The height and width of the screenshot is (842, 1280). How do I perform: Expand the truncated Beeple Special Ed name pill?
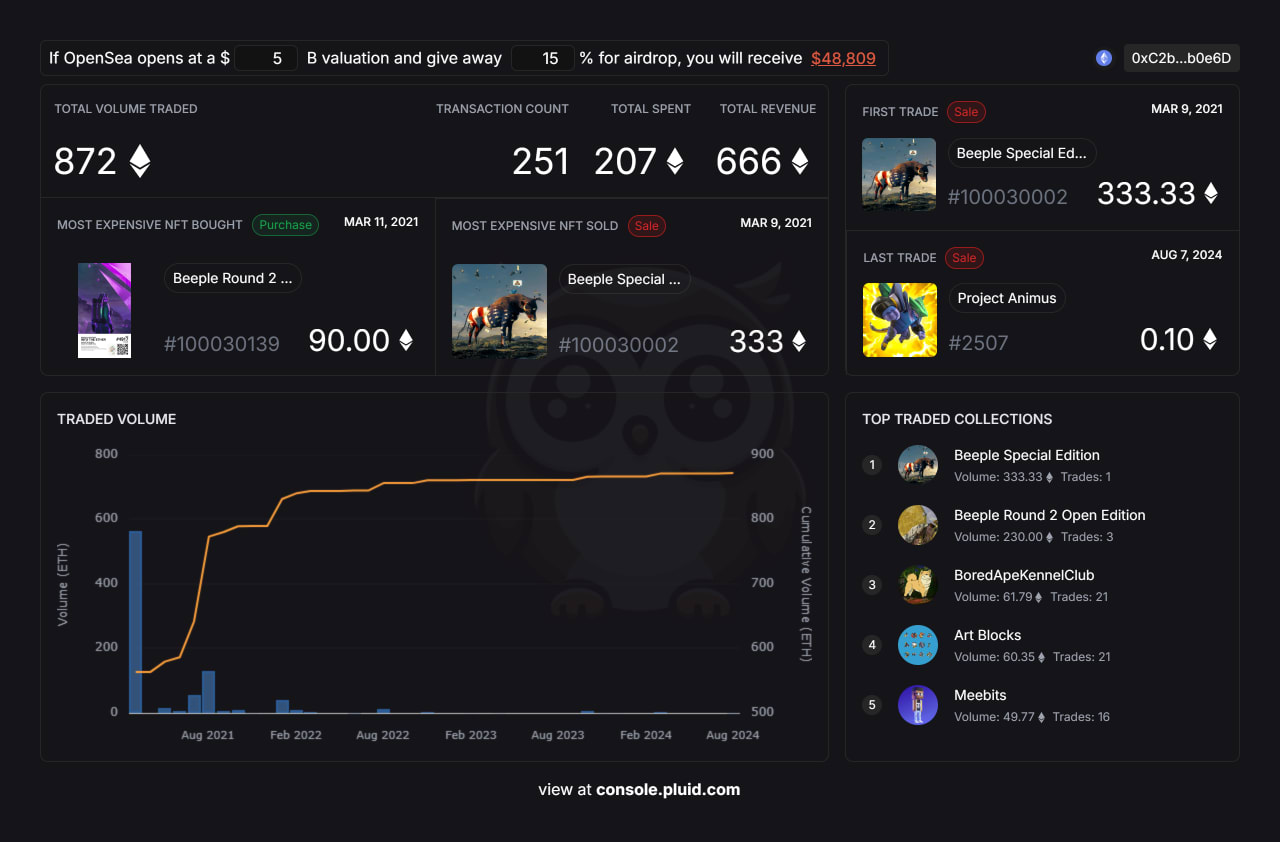pyautogui.click(x=1021, y=152)
